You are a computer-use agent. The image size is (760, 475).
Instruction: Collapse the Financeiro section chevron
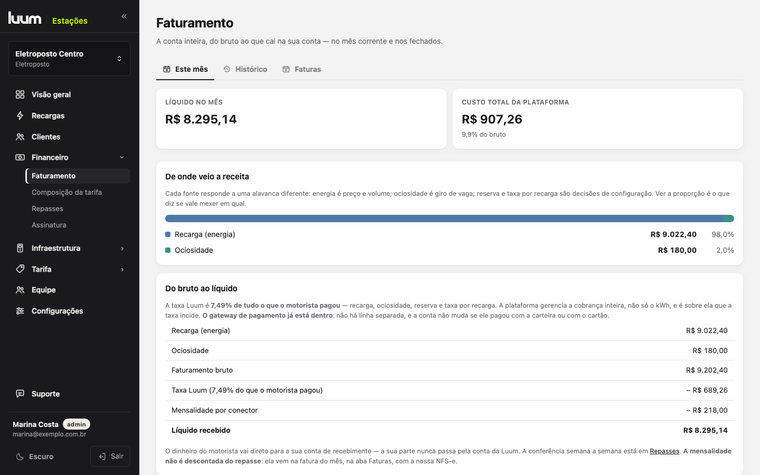coord(122,158)
